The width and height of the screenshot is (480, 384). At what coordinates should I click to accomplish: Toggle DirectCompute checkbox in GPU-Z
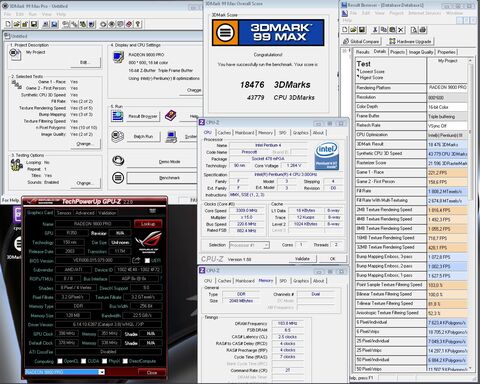point(125,361)
